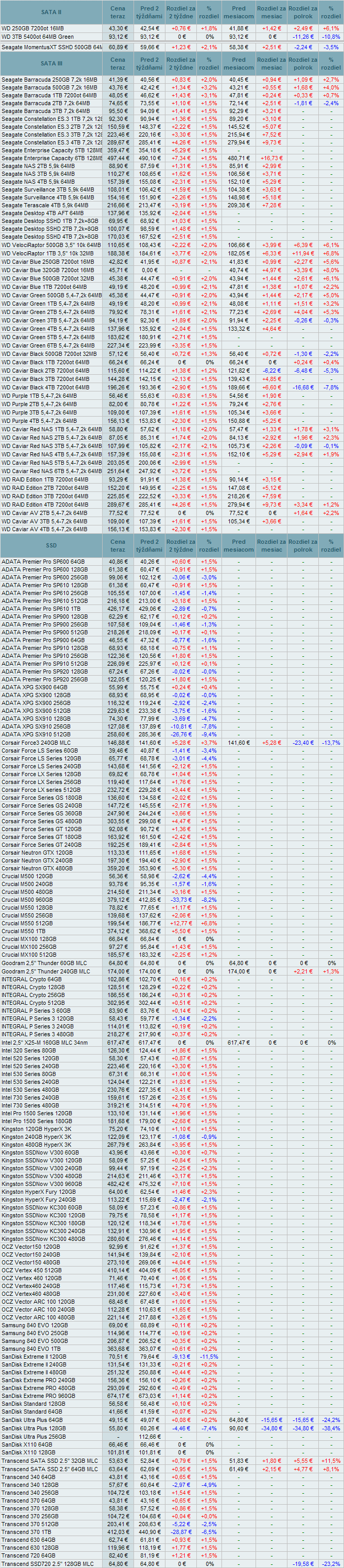Select 'Pred 2 týždňami' header in SSD section

pyautogui.click(x=149, y=545)
